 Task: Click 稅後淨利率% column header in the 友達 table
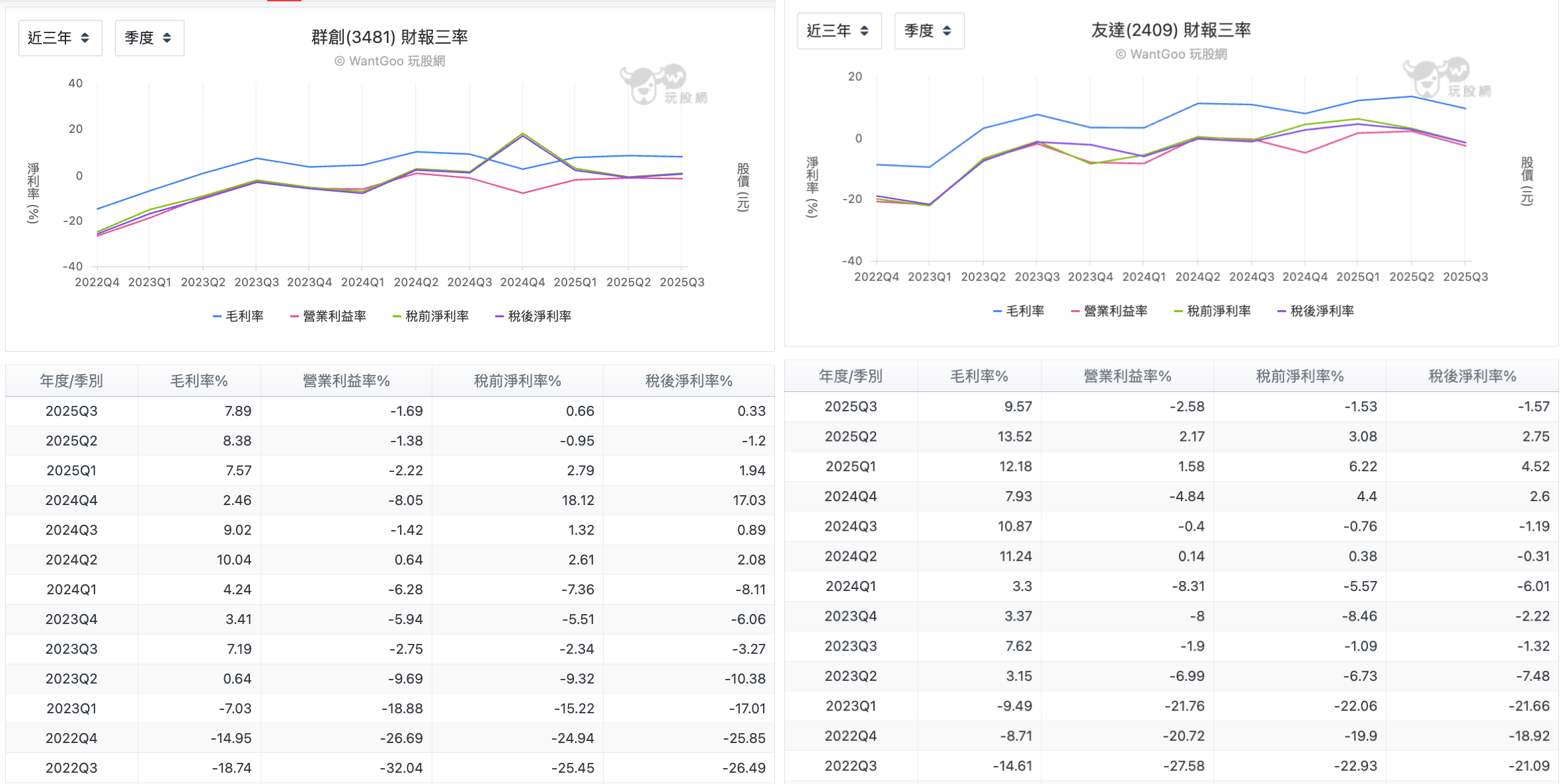1472,376
